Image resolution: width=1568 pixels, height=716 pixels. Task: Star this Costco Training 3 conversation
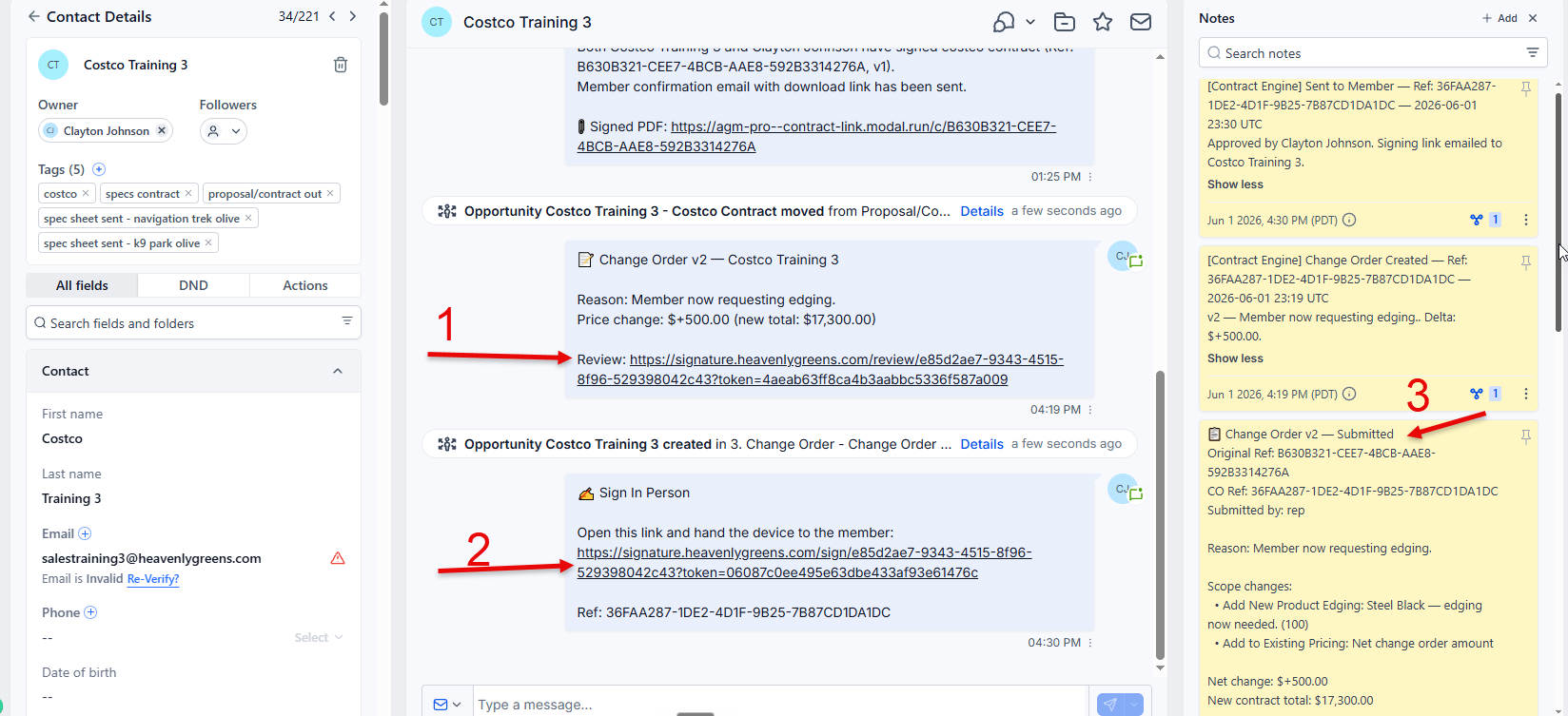1103,22
